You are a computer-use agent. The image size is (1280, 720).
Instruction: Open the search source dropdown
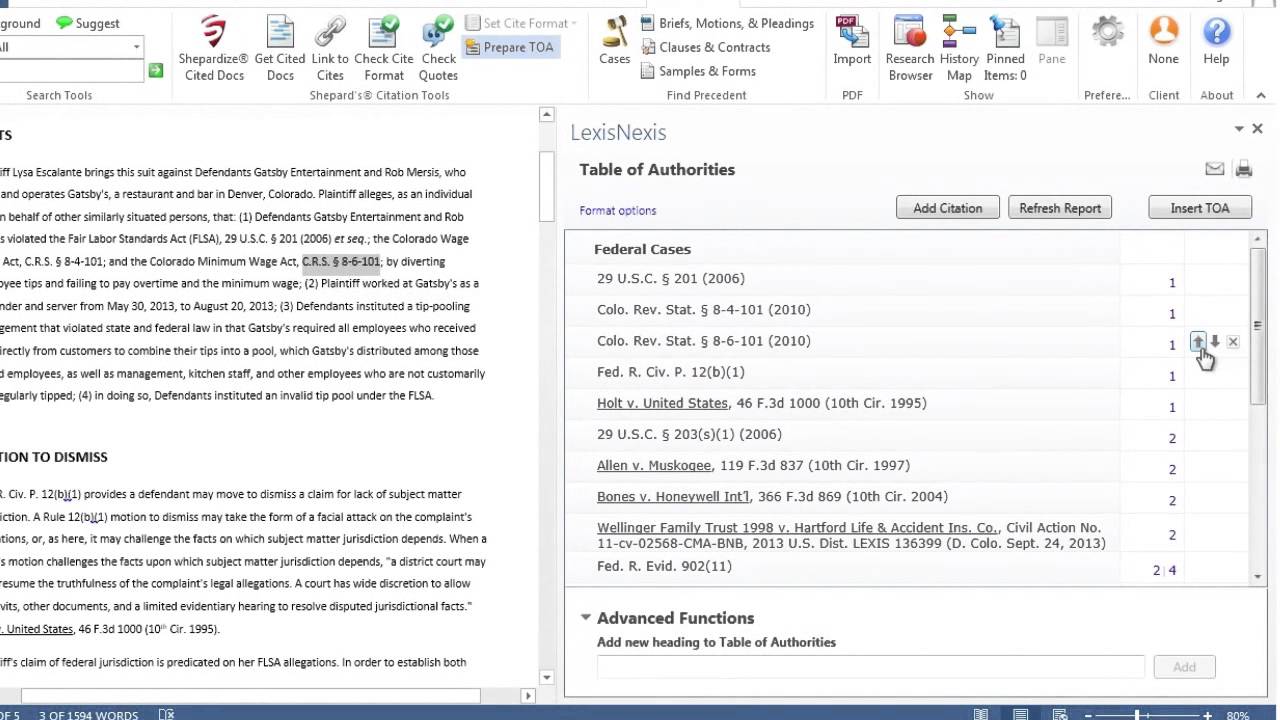[x=136, y=47]
